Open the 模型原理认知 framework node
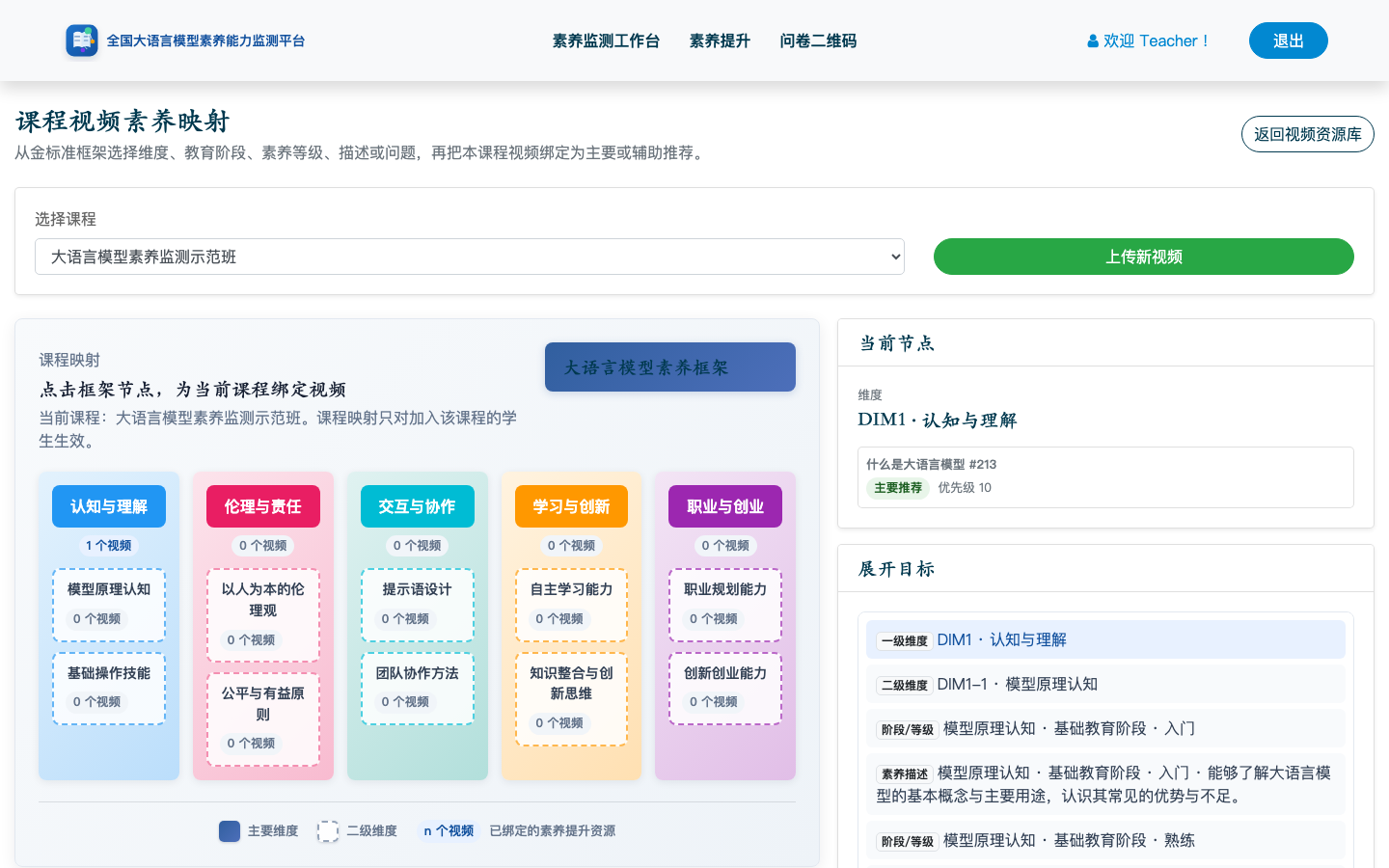The height and width of the screenshot is (868, 1389). (x=109, y=605)
